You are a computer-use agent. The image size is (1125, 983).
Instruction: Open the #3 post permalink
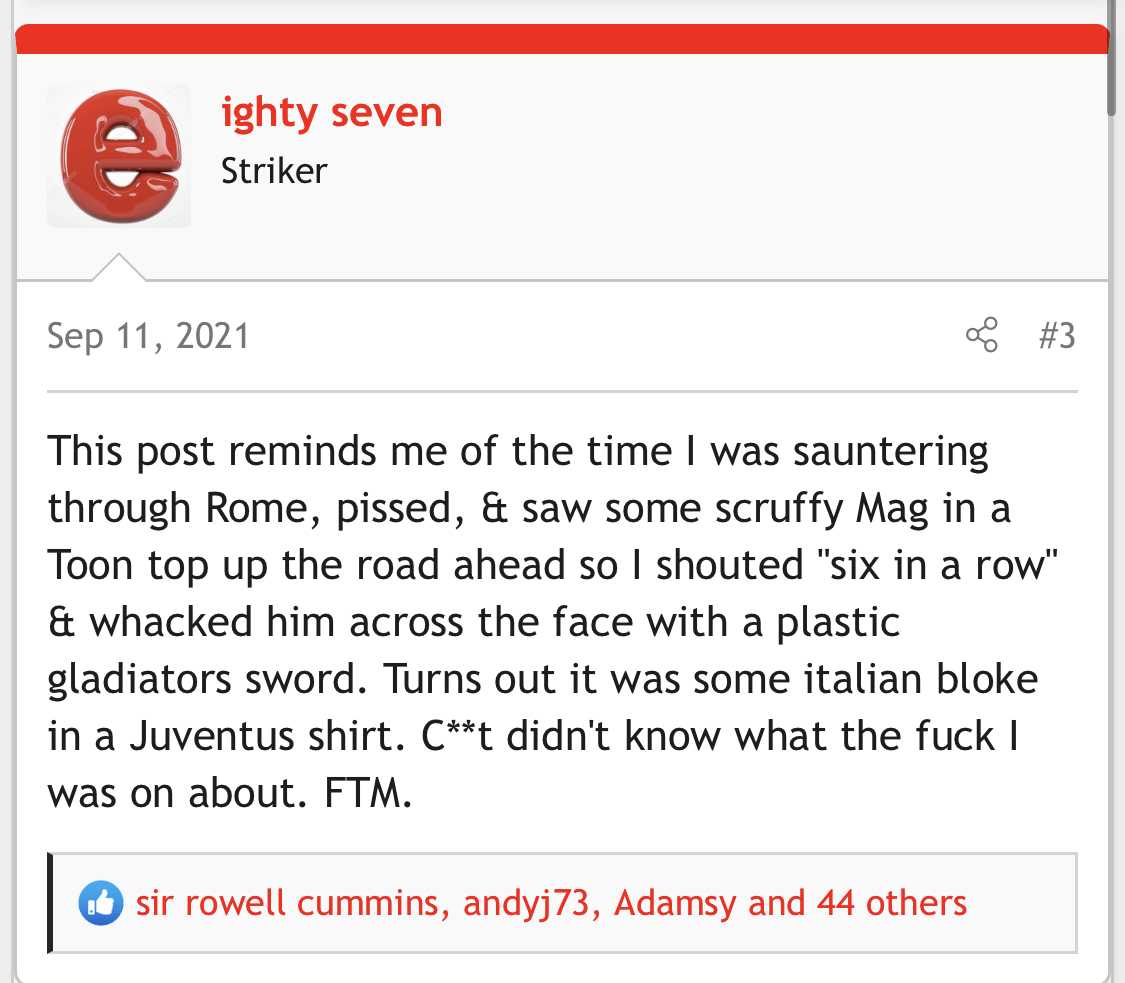coord(1057,335)
